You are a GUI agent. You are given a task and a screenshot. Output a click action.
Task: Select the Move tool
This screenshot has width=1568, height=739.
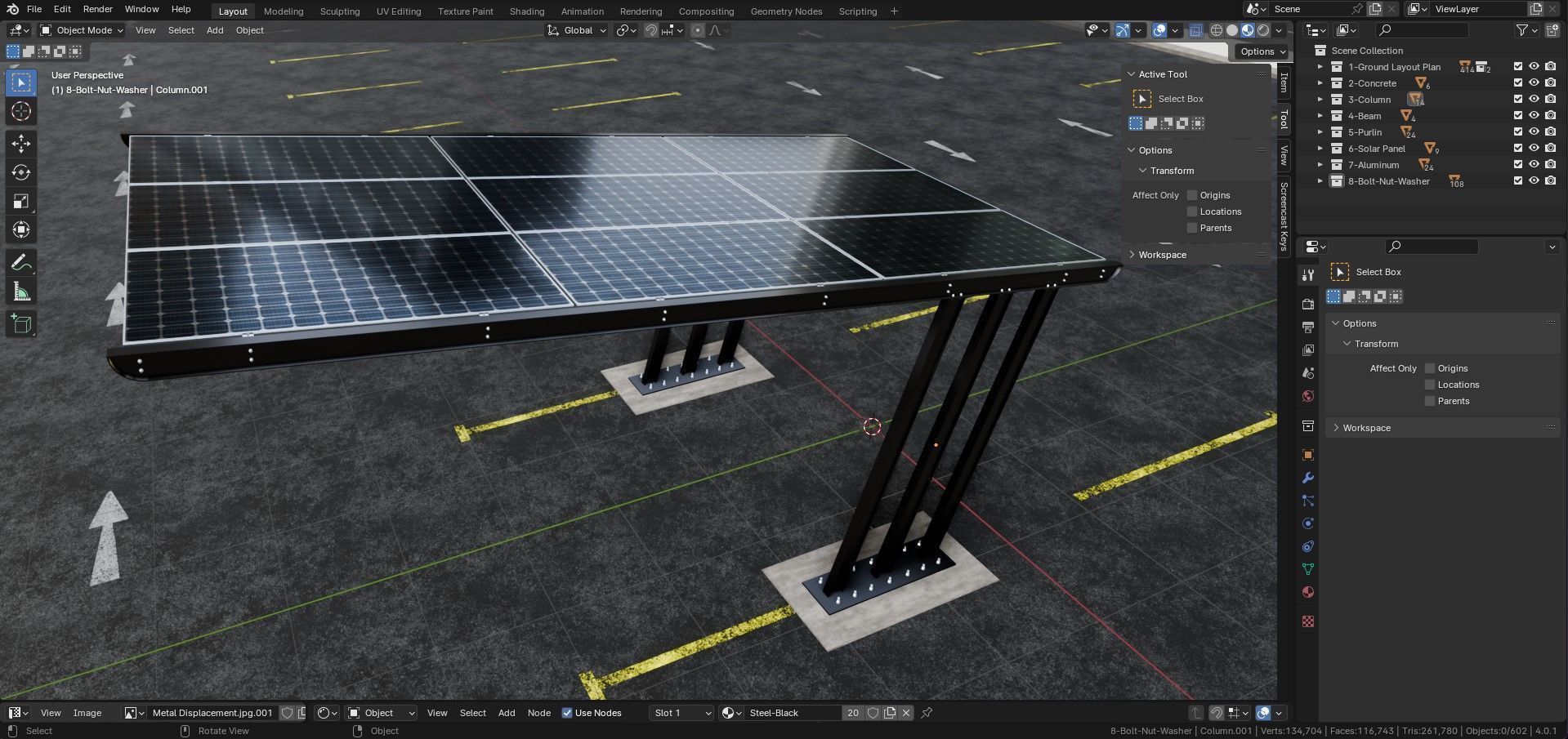[21, 144]
